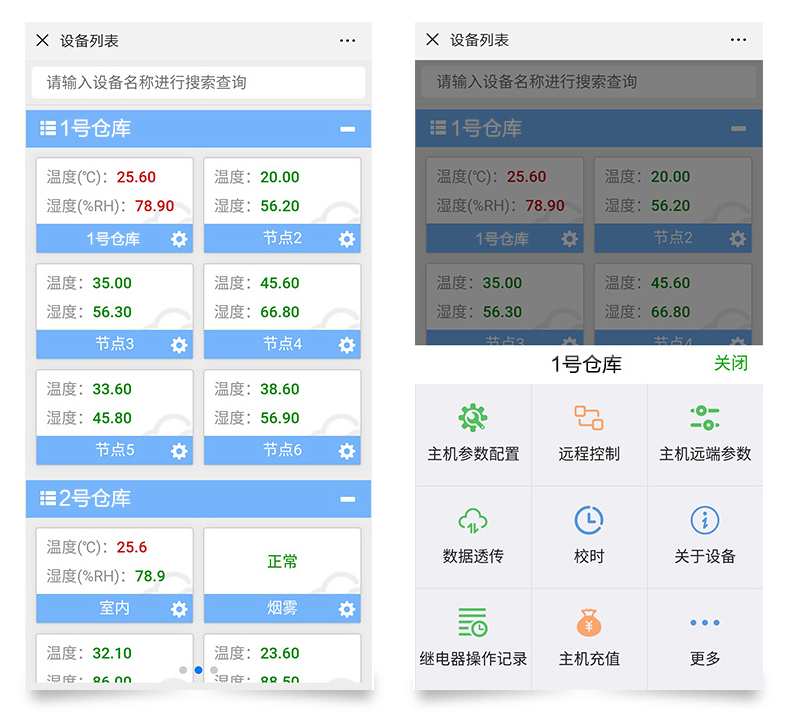Click list icon beside 1号仓库 header, left screen

coord(48,128)
